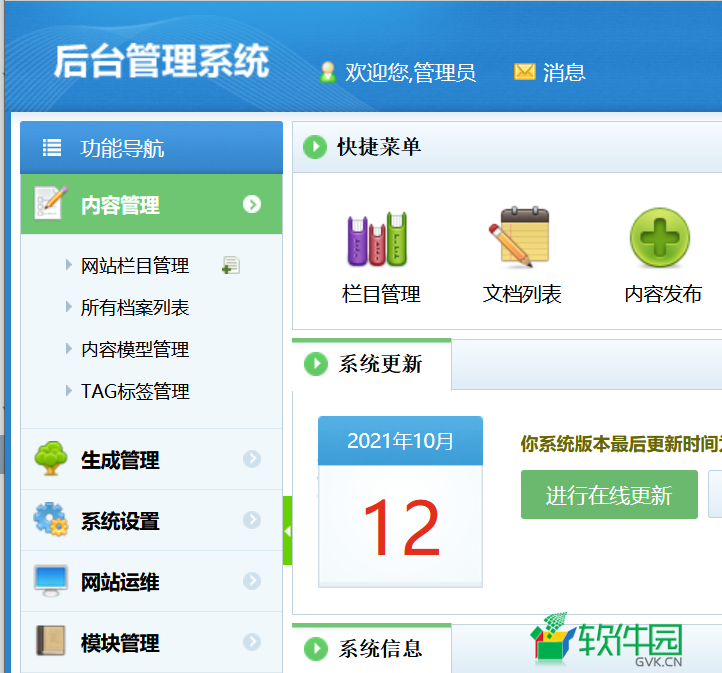Click the 进行在线更新 button
This screenshot has width=722, height=673.
pos(609,494)
